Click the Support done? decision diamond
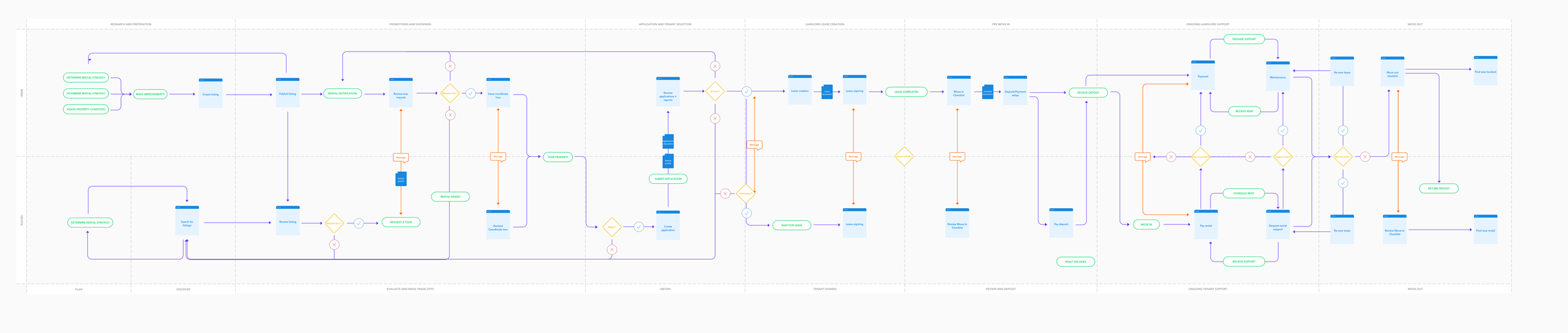 [1283, 157]
